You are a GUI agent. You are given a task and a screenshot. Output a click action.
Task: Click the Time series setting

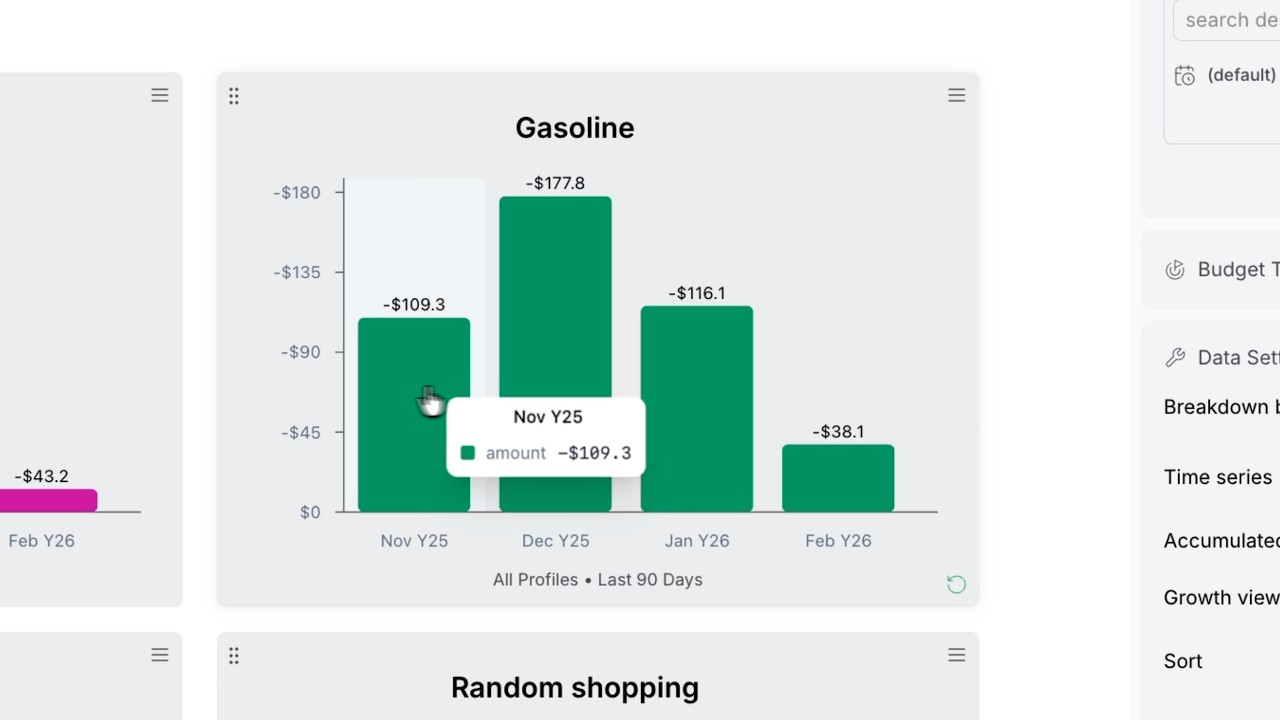[x=1218, y=477]
